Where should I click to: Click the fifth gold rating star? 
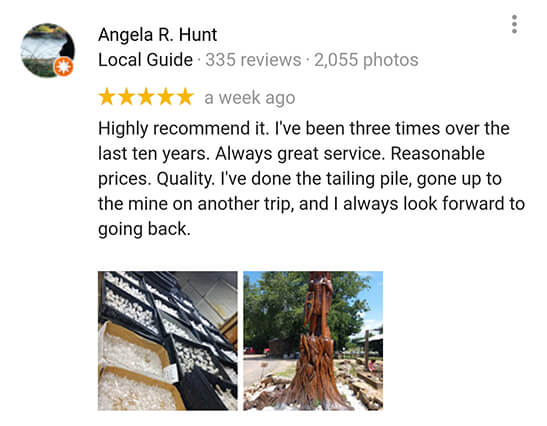[x=185, y=97]
